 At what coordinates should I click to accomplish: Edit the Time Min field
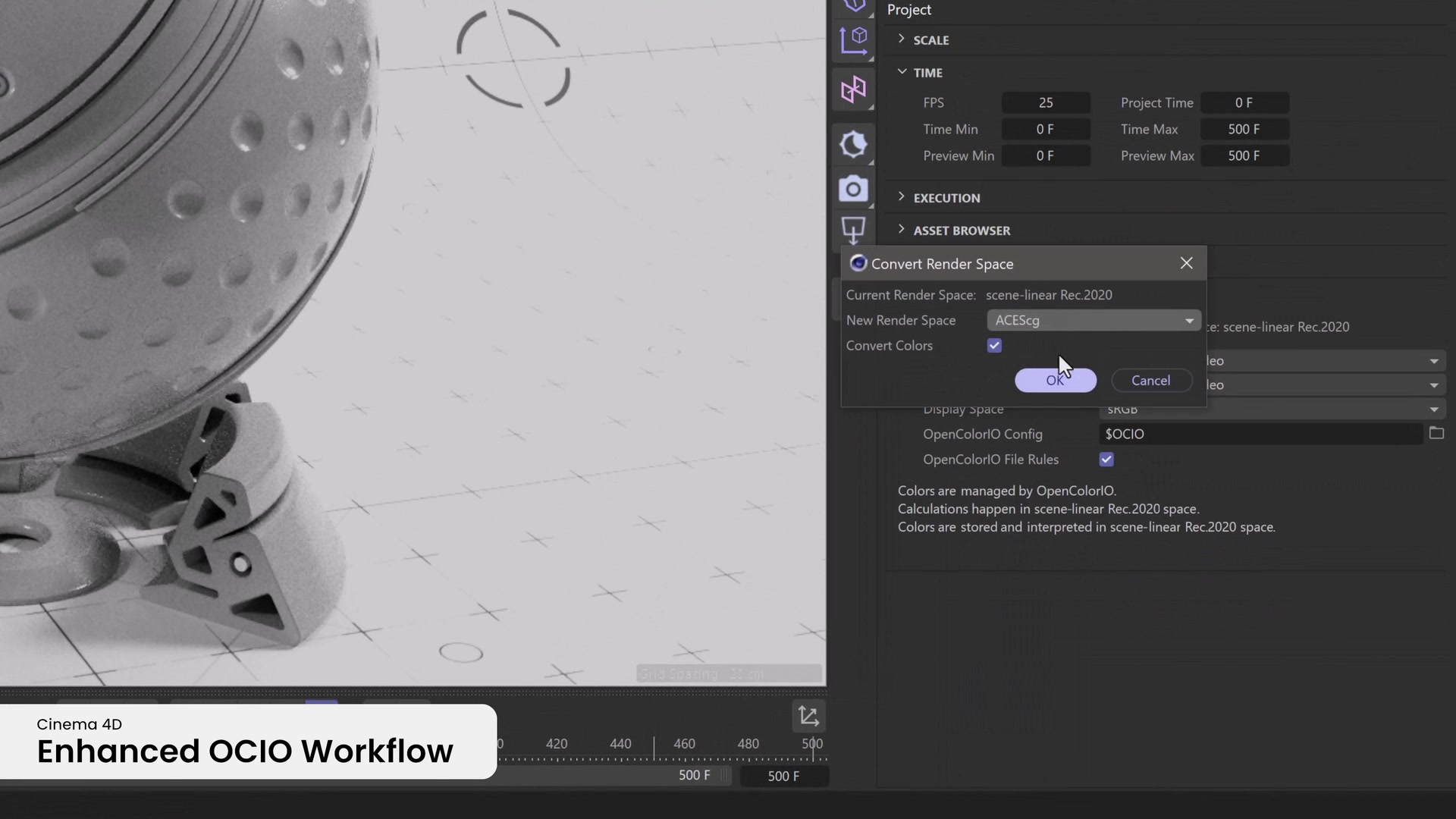[1046, 129]
